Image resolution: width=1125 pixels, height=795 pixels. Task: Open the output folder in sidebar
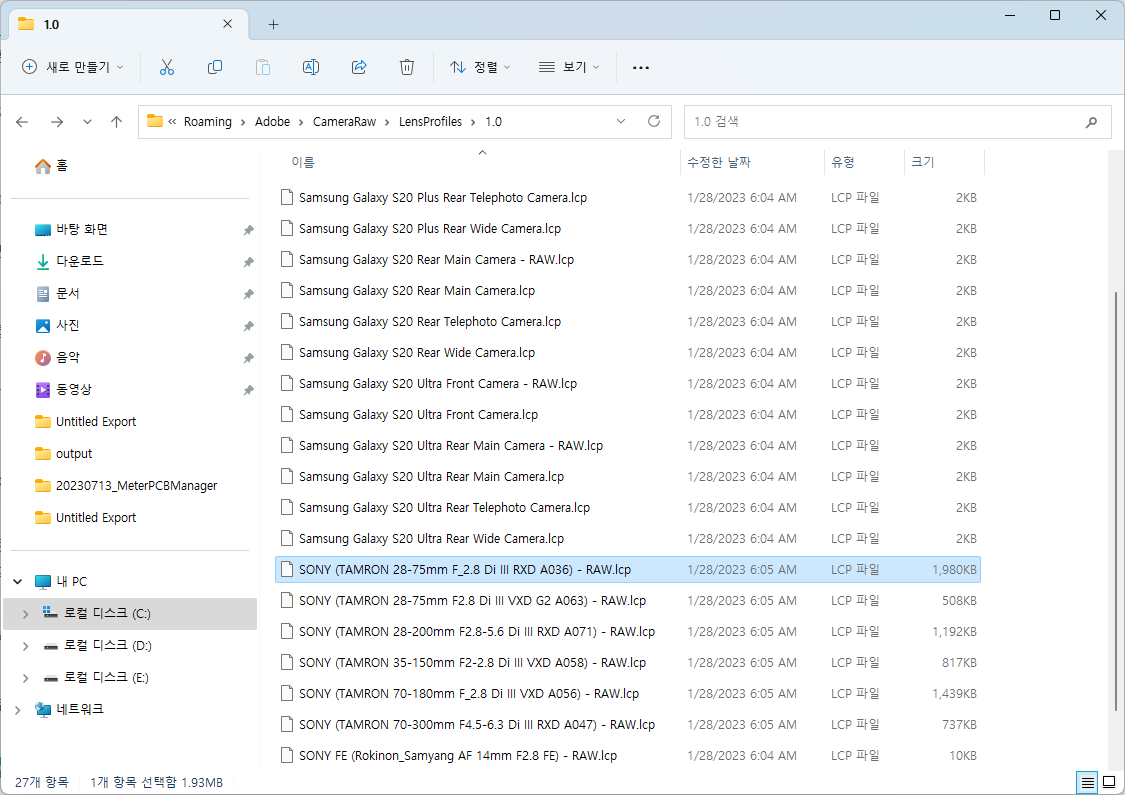(x=64, y=453)
